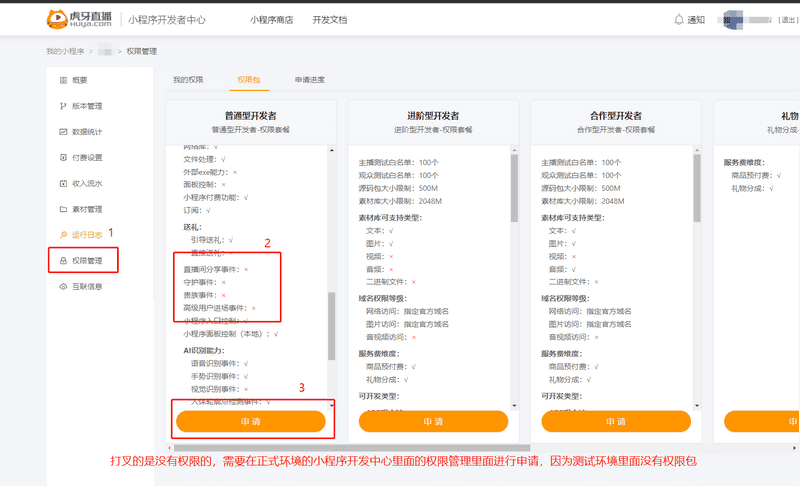
Task: Click 申请 button under the 礼物 card
Action: [762, 422]
